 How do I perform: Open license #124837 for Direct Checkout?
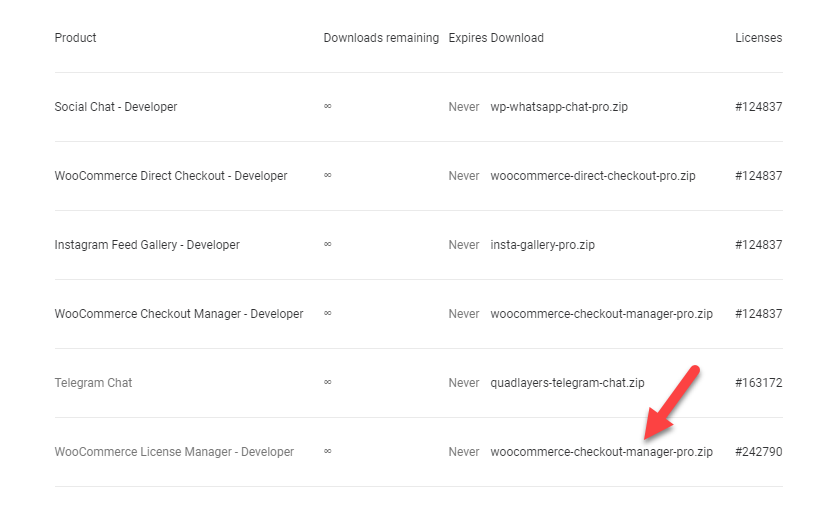click(759, 176)
